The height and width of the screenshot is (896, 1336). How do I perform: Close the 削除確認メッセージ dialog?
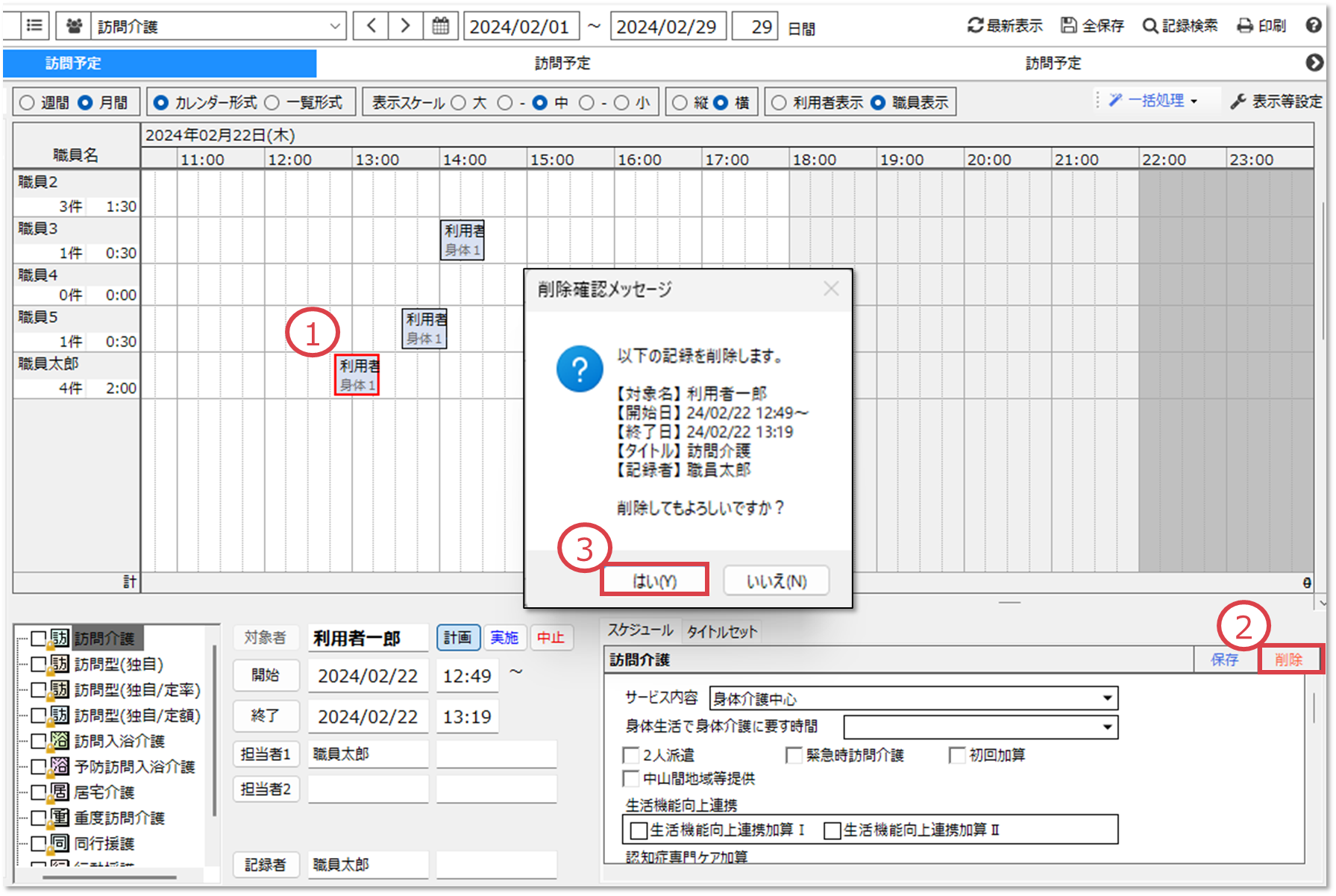[831, 289]
